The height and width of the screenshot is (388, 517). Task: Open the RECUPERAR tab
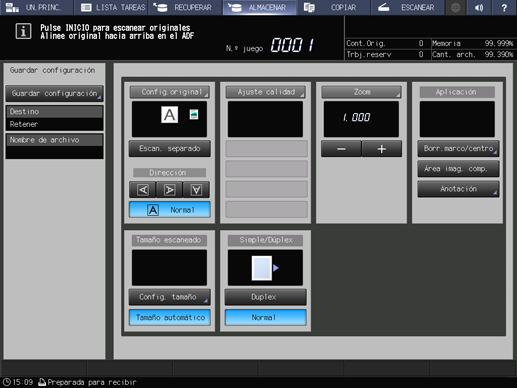(185, 7)
